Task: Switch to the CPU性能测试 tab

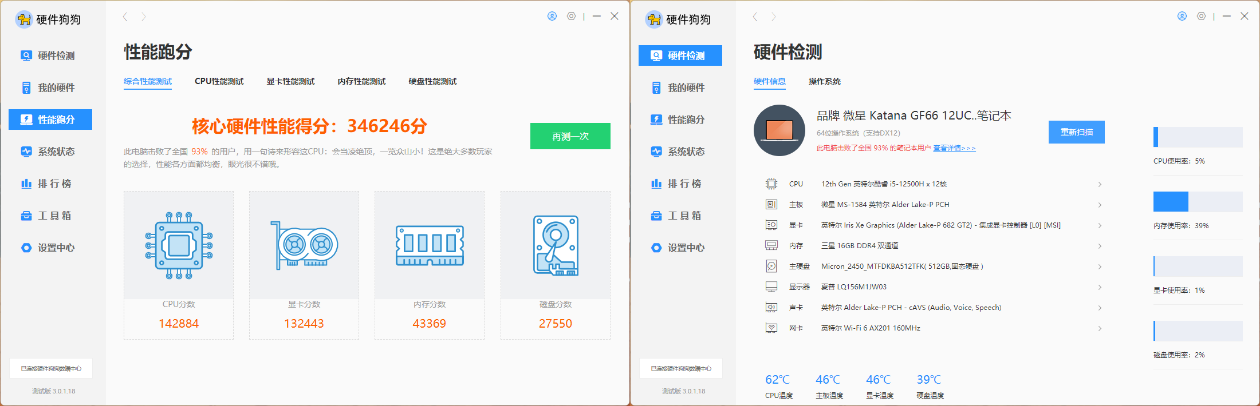Action: (219, 81)
